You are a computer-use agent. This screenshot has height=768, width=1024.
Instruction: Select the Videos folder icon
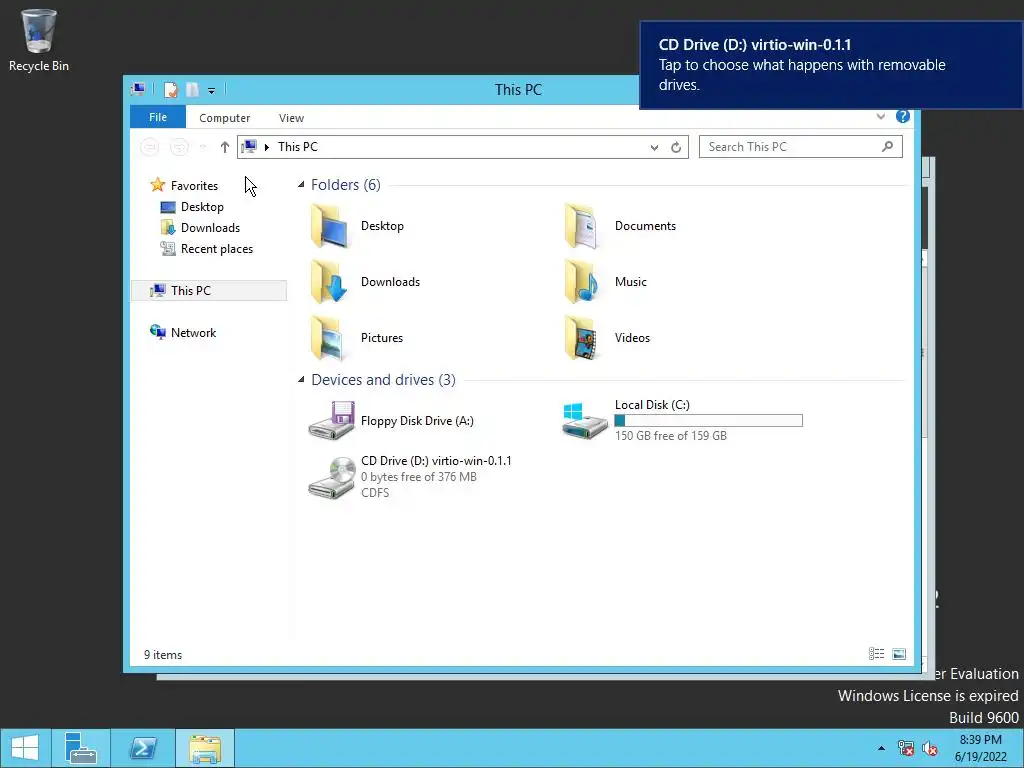point(581,338)
